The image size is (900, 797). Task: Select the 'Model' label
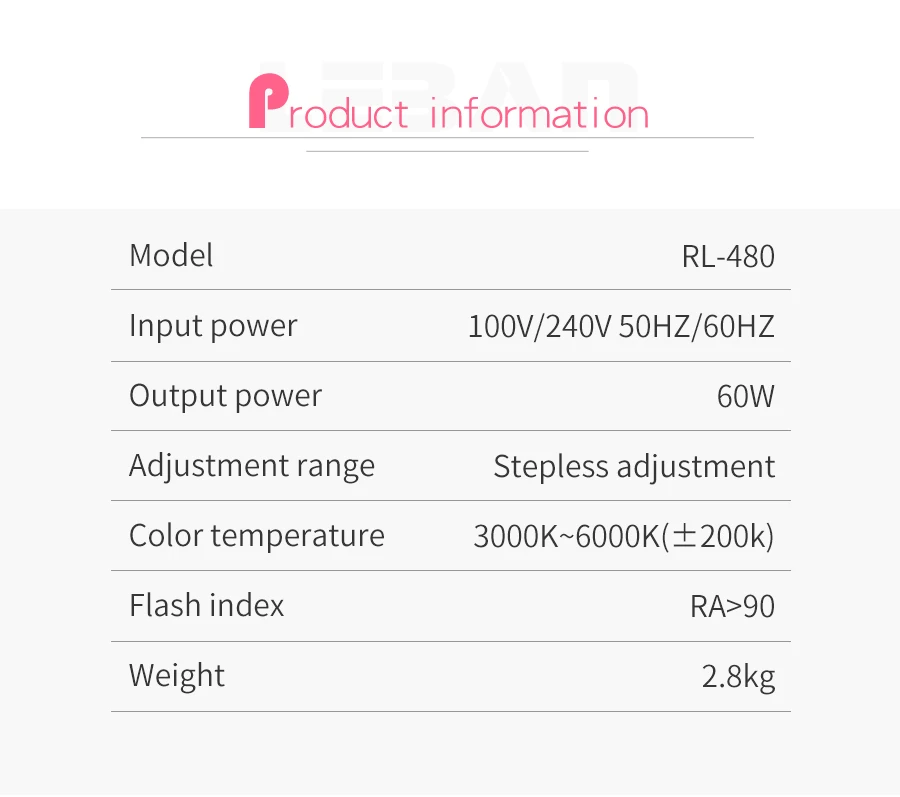[x=171, y=255]
